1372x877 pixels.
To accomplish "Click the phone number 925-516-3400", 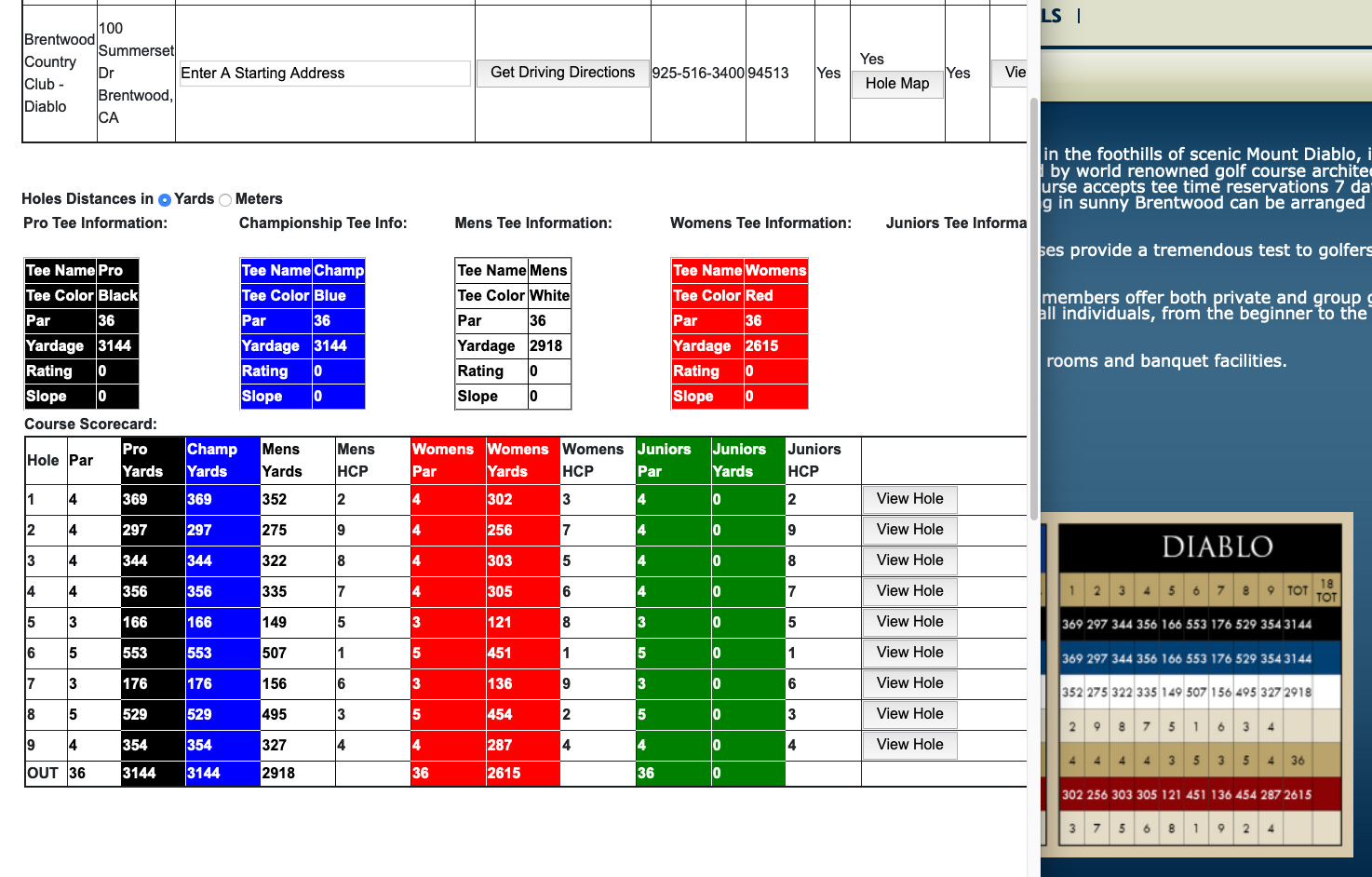I will pyautogui.click(x=698, y=74).
